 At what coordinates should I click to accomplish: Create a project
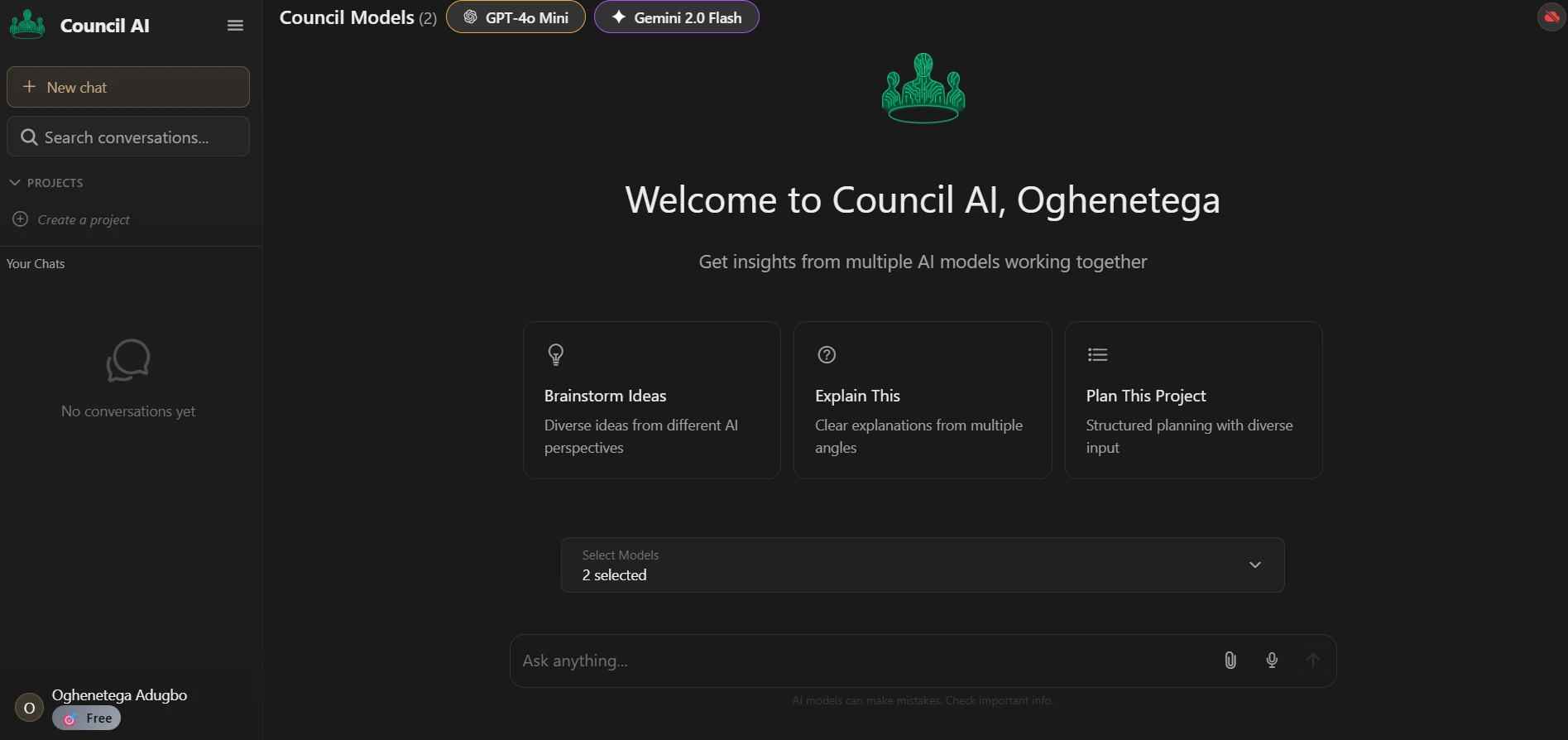coord(72,219)
